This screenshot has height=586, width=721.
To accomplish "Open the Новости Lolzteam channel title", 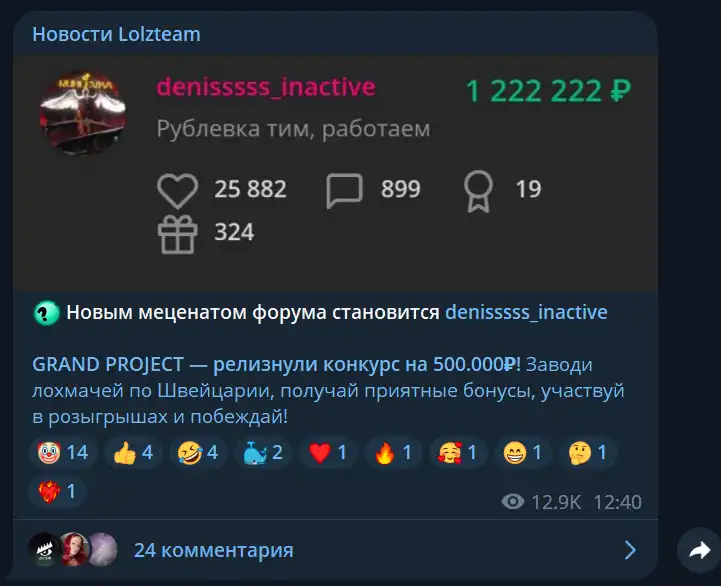I will (116, 34).
